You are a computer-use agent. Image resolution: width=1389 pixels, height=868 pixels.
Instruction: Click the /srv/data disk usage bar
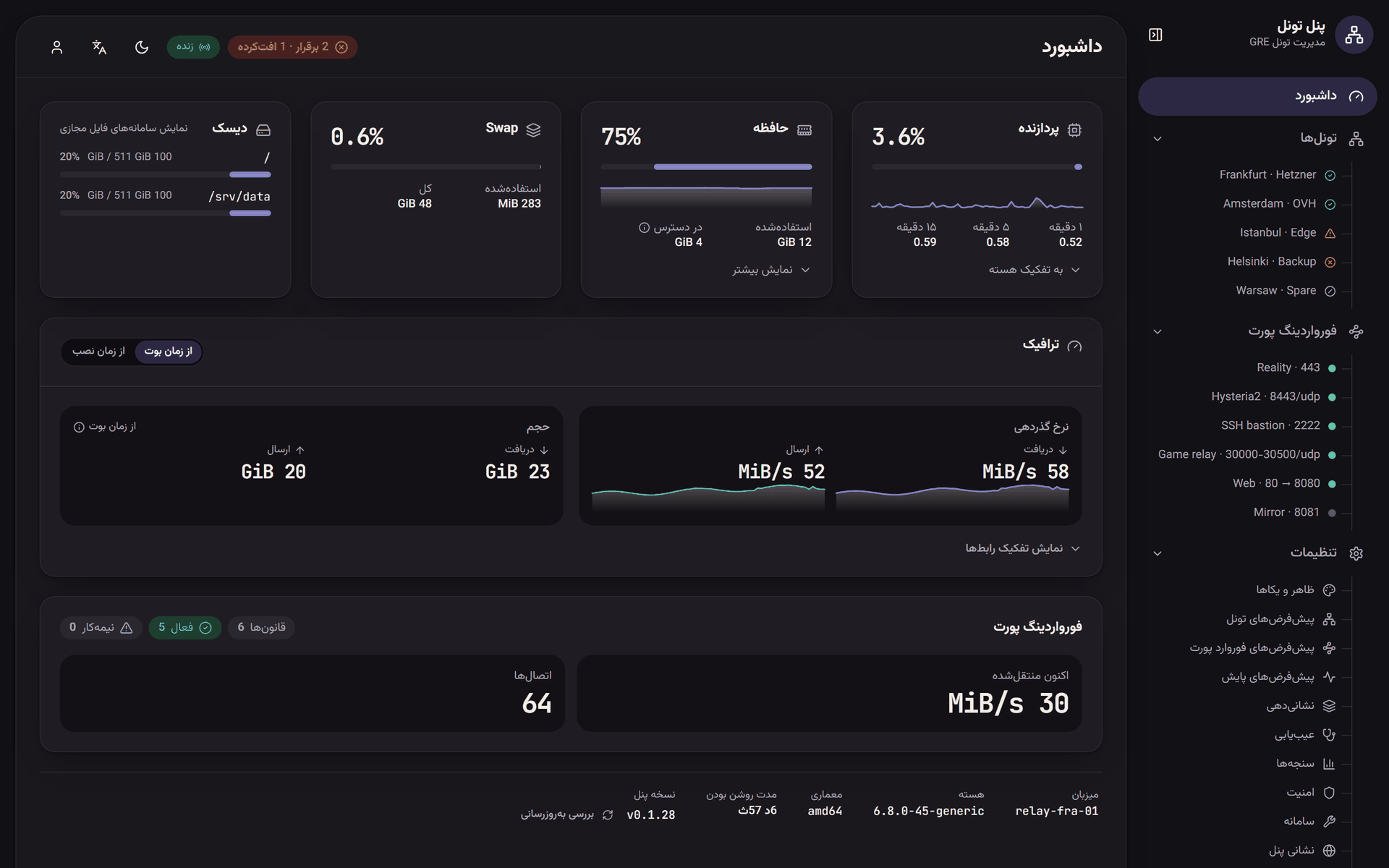pyautogui.click(x=165, y=213)
